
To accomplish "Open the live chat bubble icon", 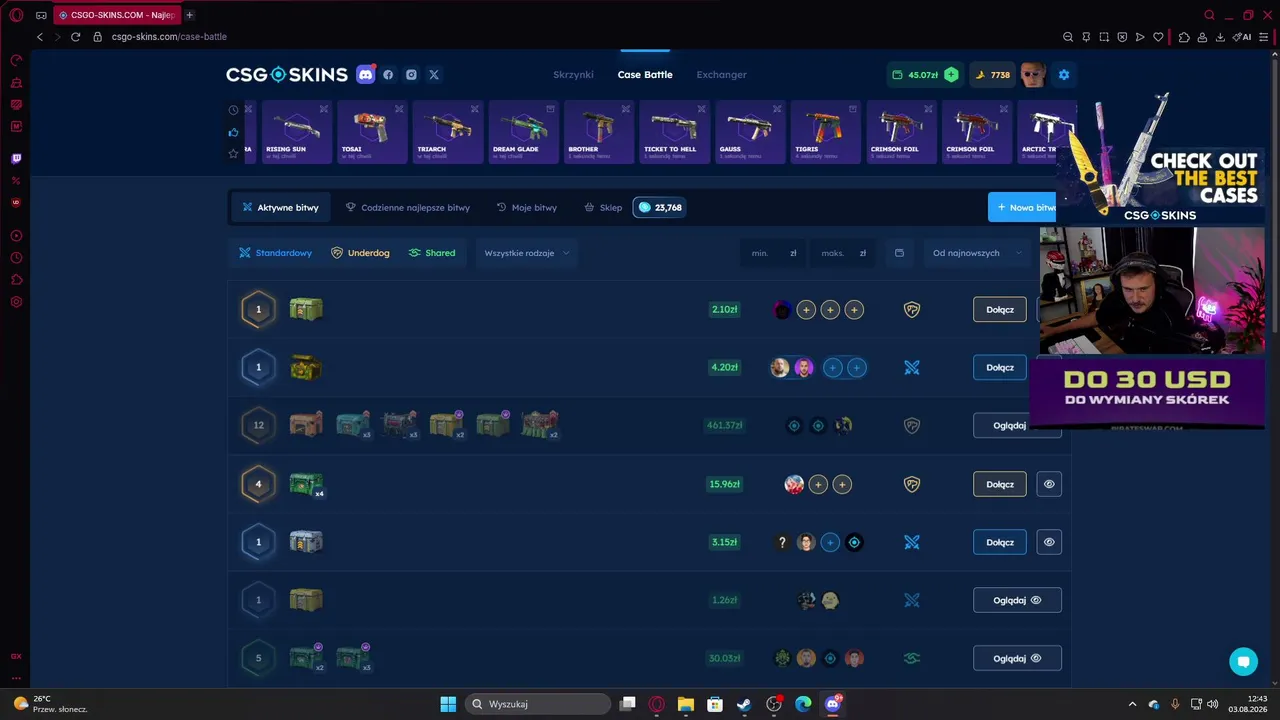I will pos(1243,661).
